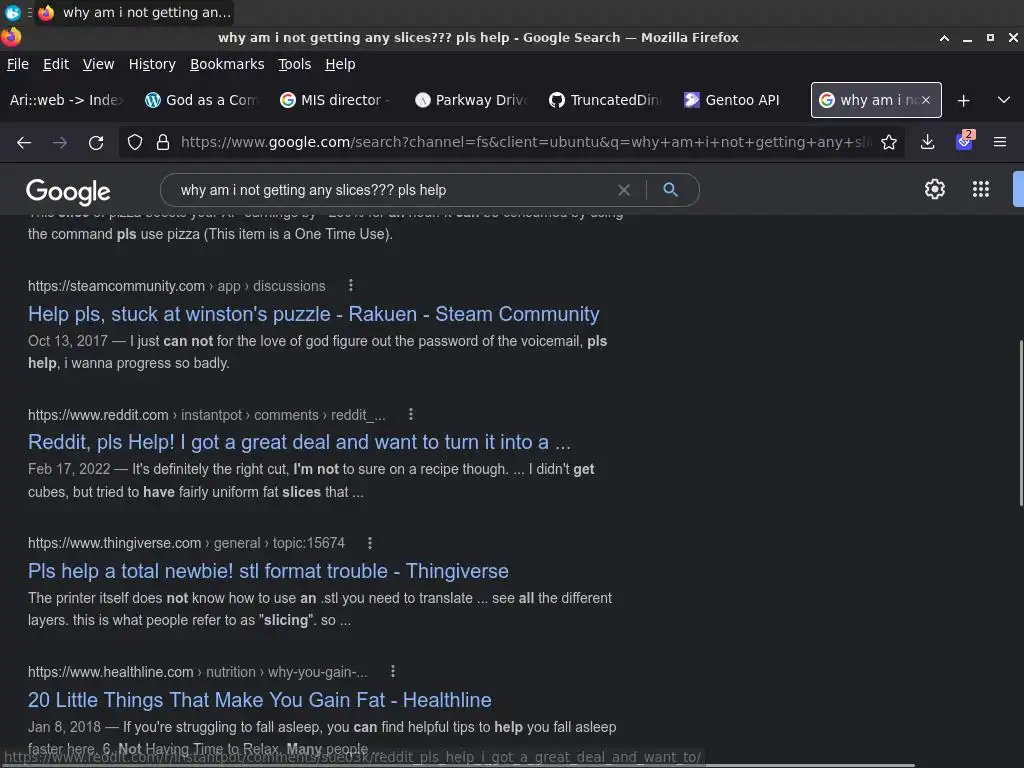Open the extension icon with the 2 badge
1024x768 pixels.
tap(965, 141)
